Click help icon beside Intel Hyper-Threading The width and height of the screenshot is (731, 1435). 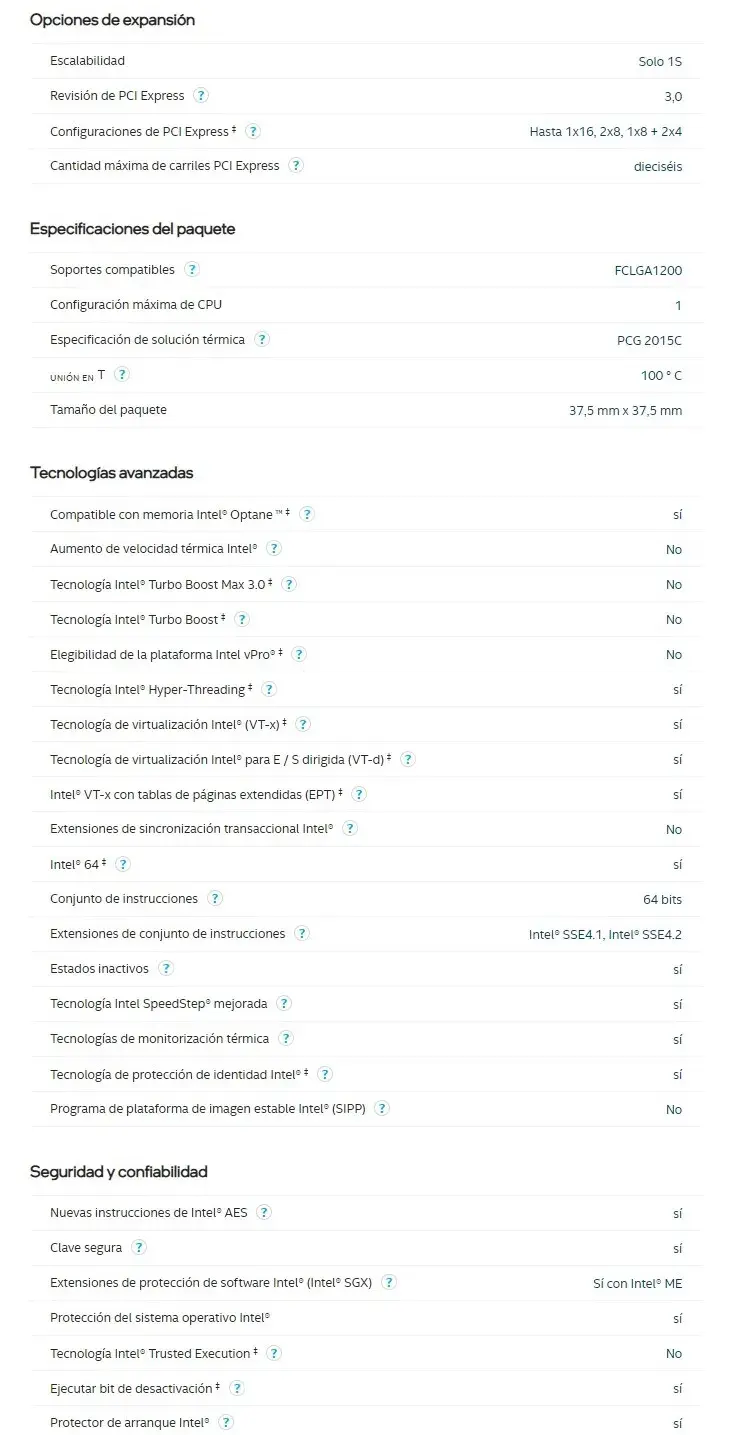268,689
